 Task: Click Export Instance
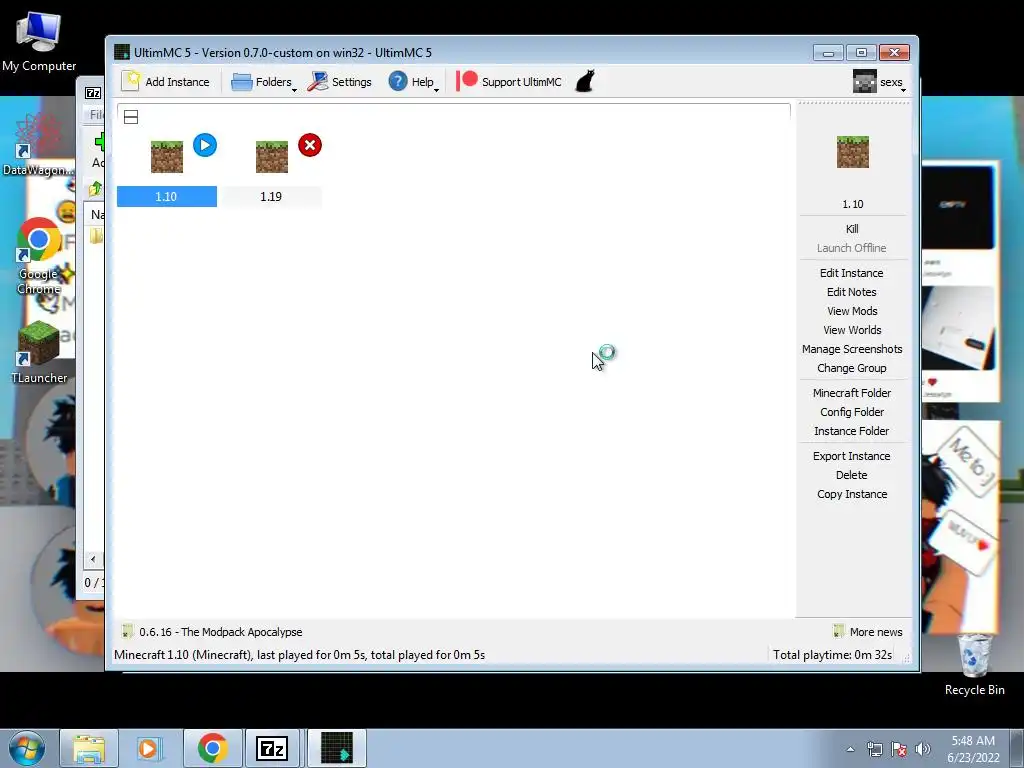(x=852, y=456)
